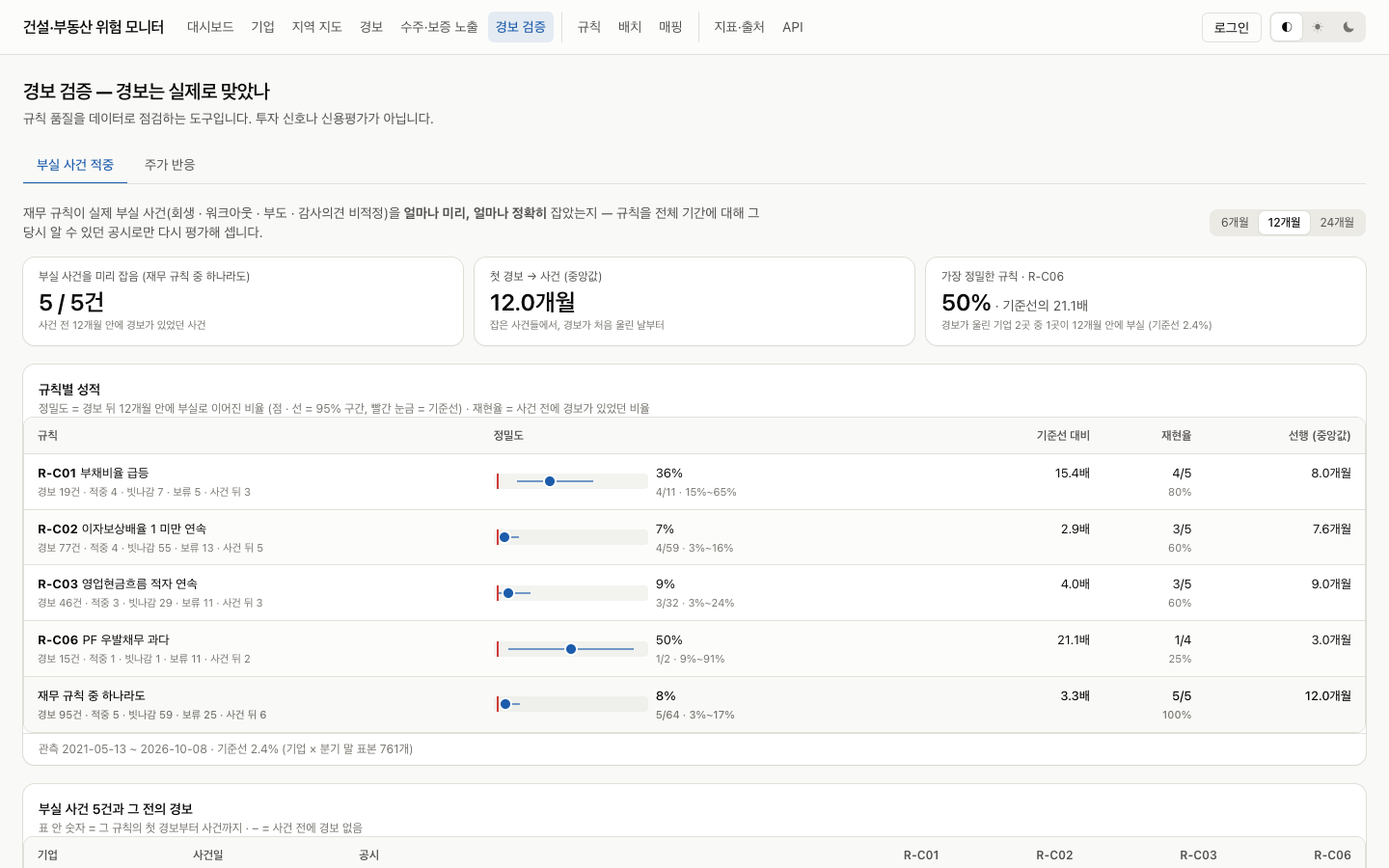Navigate to 수주·보증 노출
This screenshot has height=868, width=1389.
tap(439, 27)
